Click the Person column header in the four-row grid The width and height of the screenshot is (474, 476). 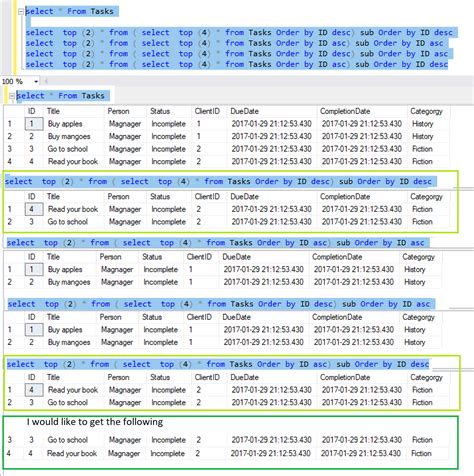[x=118, y=111]
